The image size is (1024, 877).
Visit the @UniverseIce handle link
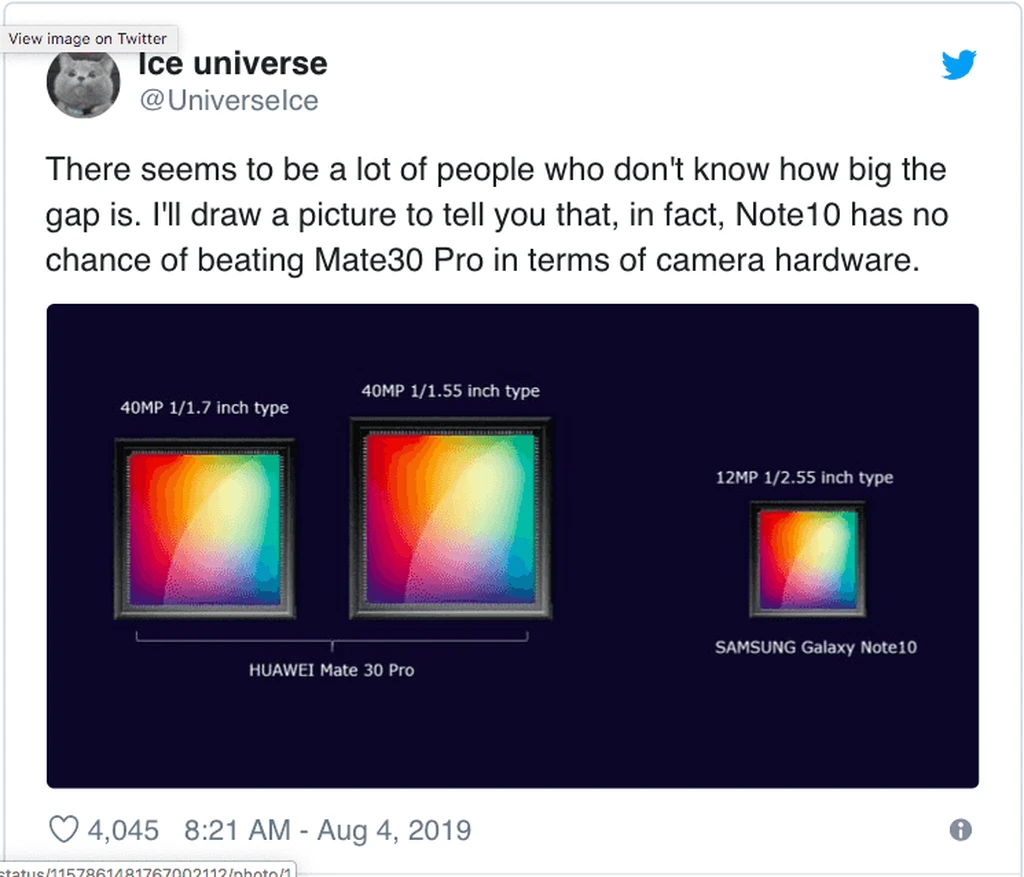pyautogui.click(x=229, y=101)
